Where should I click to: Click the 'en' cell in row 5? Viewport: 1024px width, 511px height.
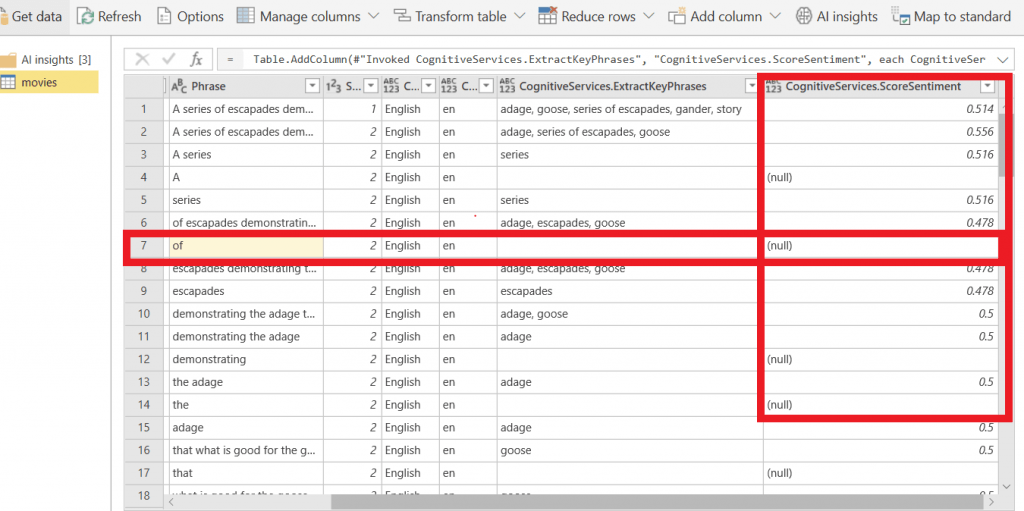[468, 200]
